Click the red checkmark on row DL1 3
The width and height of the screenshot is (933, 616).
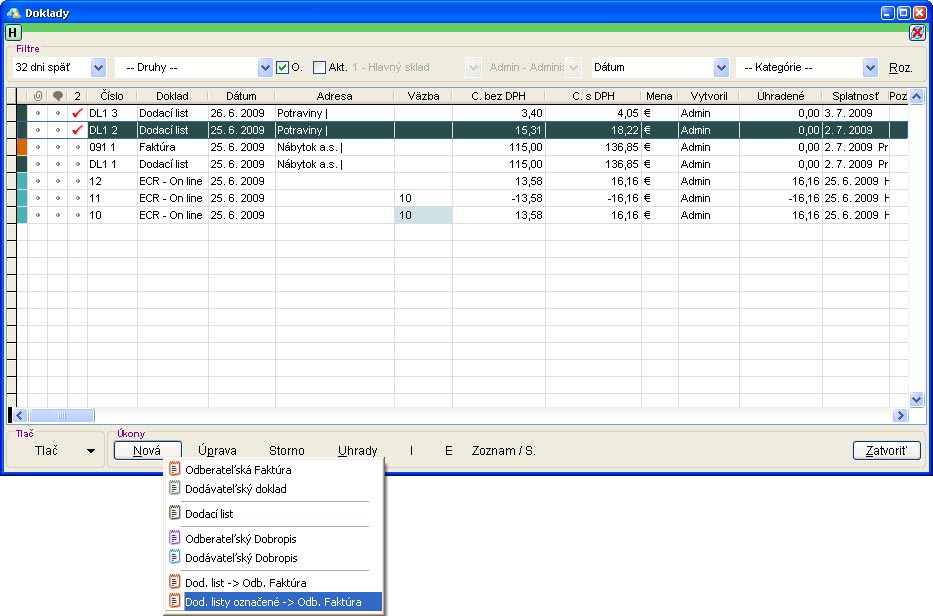77,113
